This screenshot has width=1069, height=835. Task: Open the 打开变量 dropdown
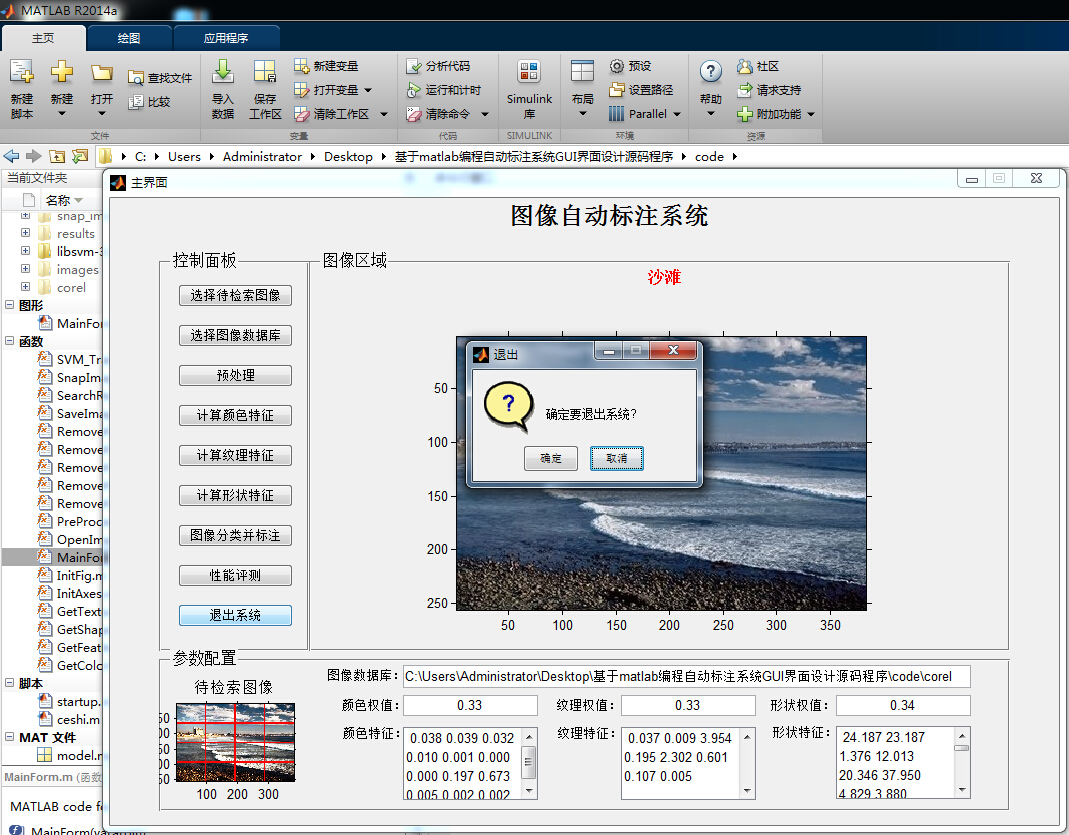click(368, 90)
